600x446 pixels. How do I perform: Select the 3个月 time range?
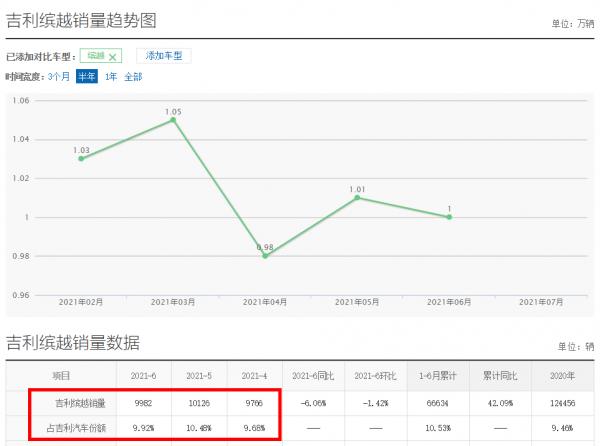pos(59,76)
